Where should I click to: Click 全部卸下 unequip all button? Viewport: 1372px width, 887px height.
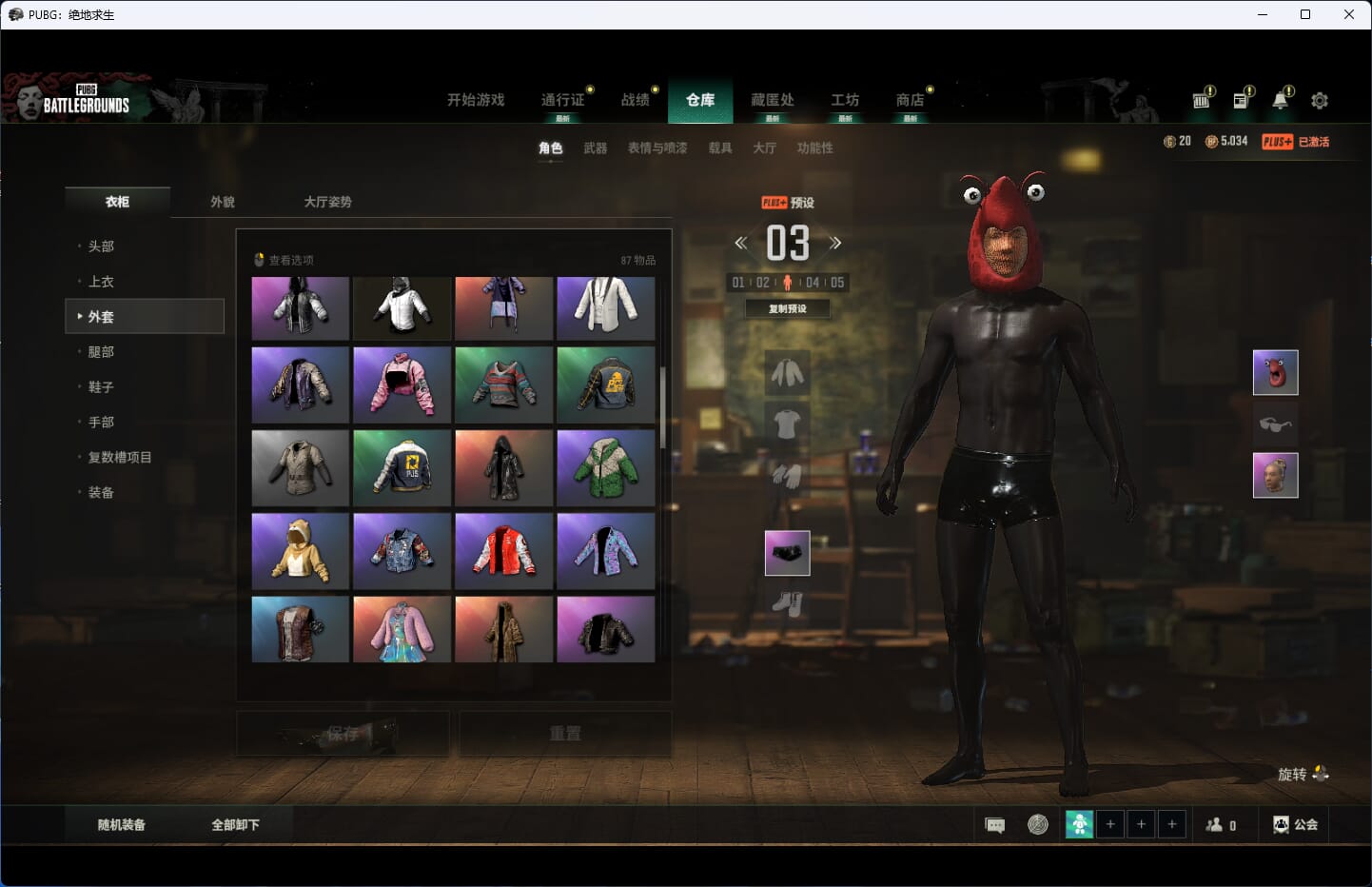[x=235, y=825]
